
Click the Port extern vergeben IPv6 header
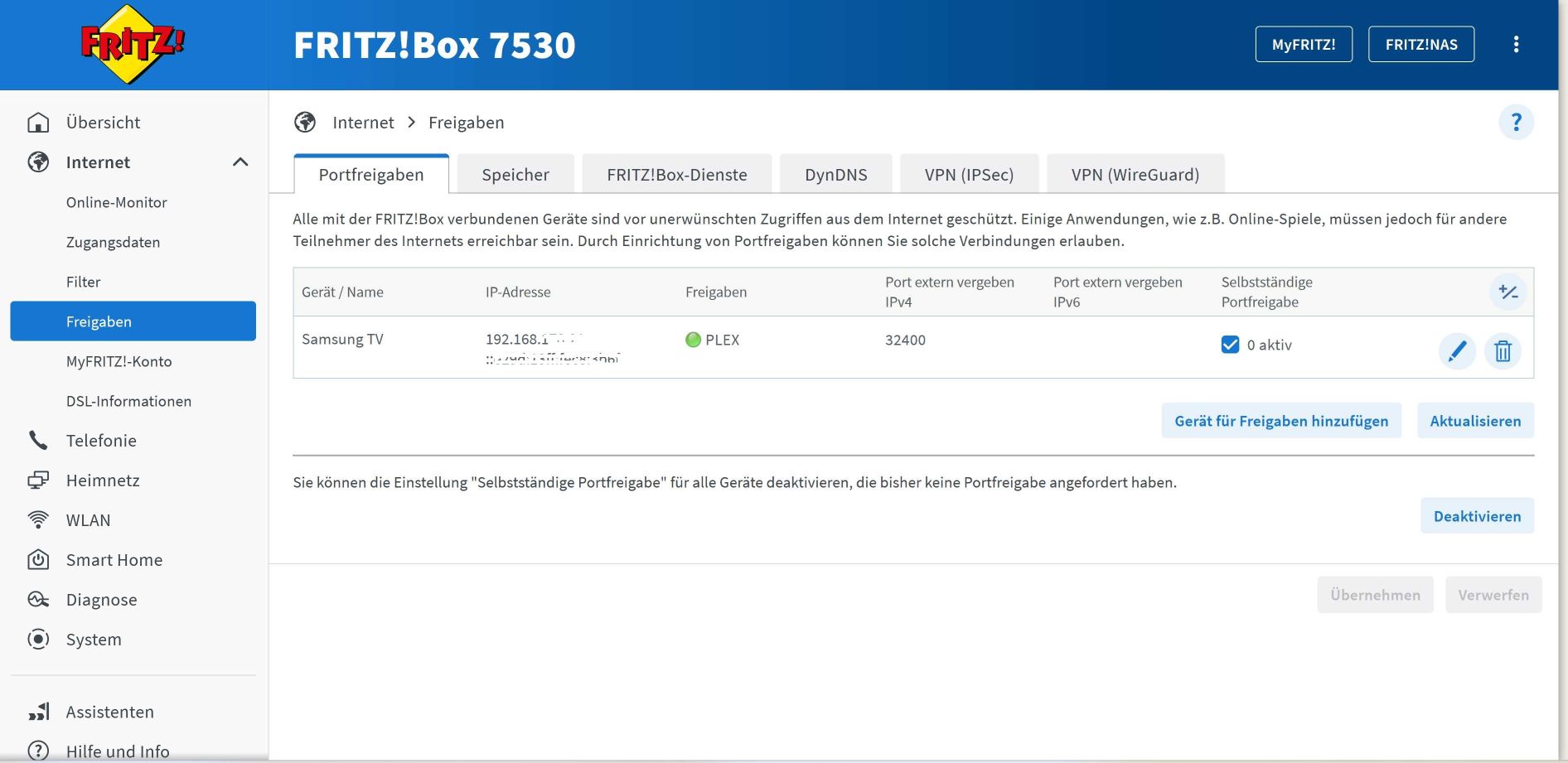pyautogui.click(x=1118, y=292)
